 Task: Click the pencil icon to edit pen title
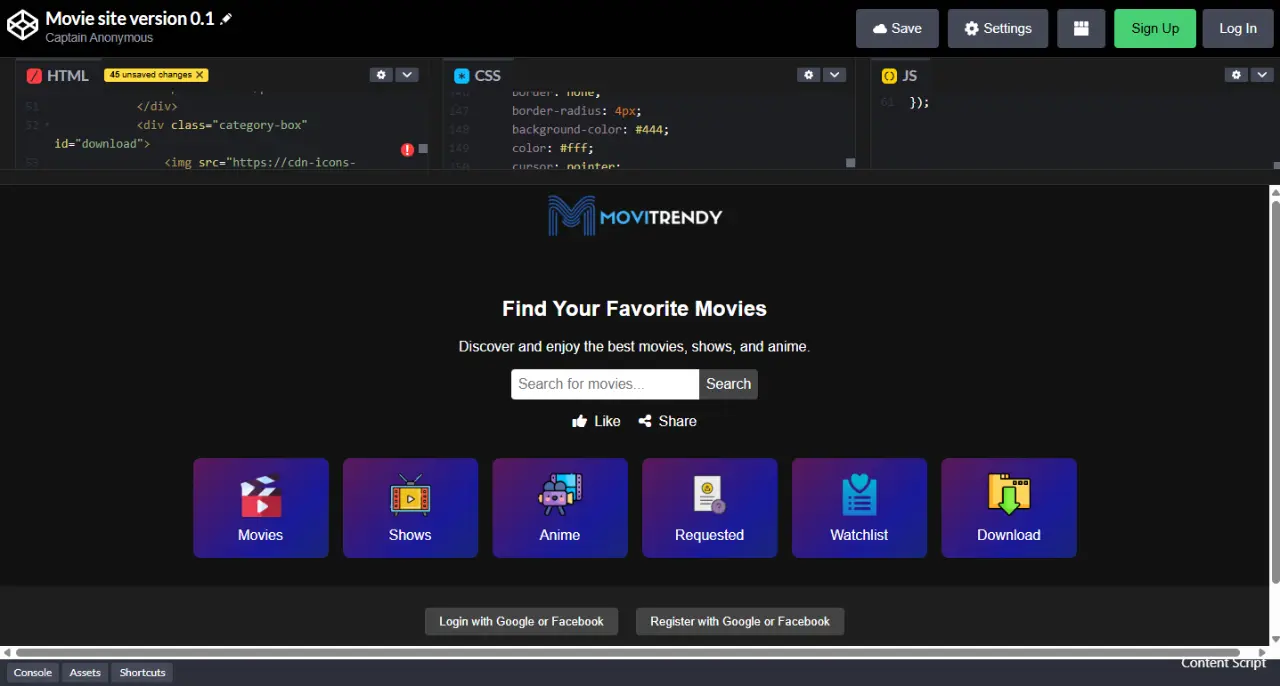pyautogui.click(x=227, y=19)
